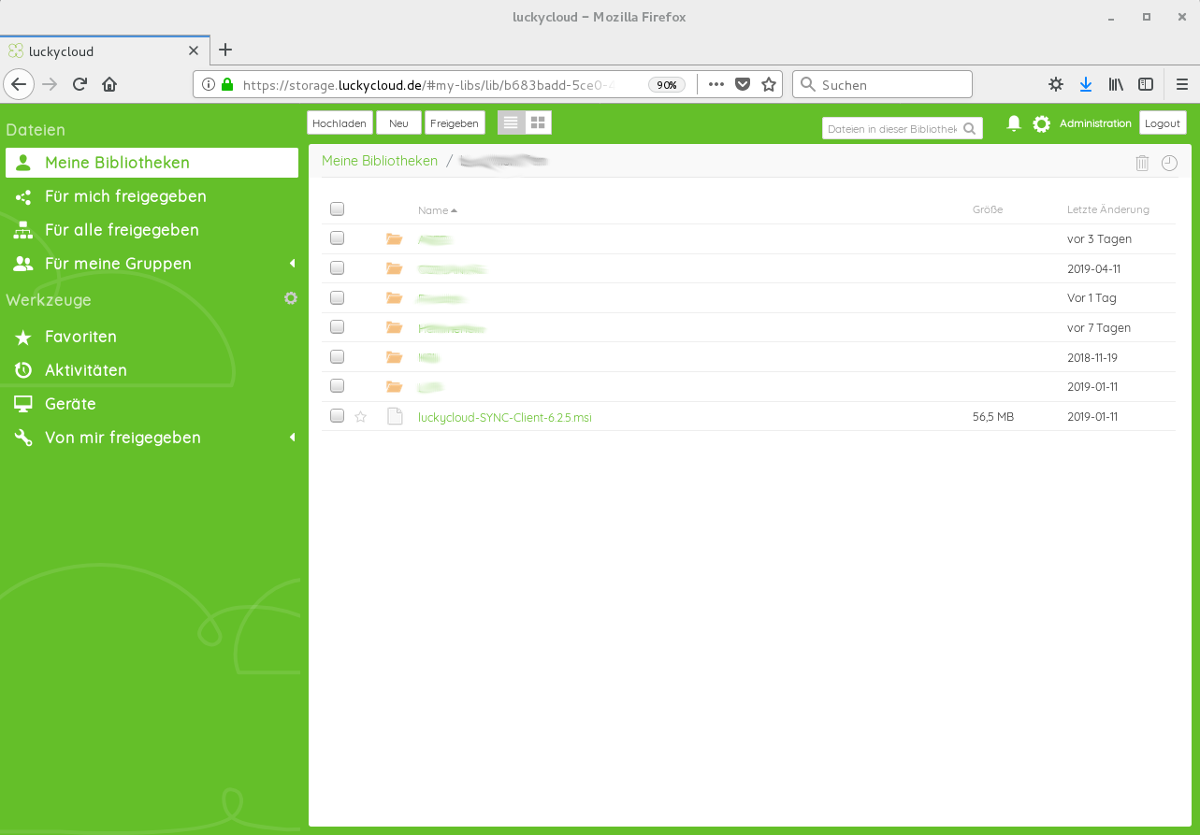Click the library search magnifier icon

(970, 129)
